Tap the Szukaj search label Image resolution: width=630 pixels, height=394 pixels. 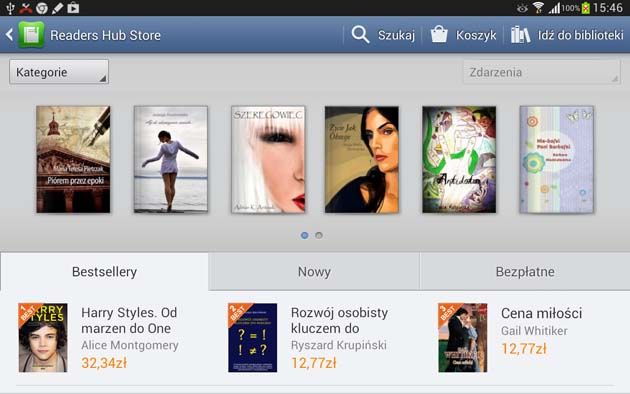[396, 35]
